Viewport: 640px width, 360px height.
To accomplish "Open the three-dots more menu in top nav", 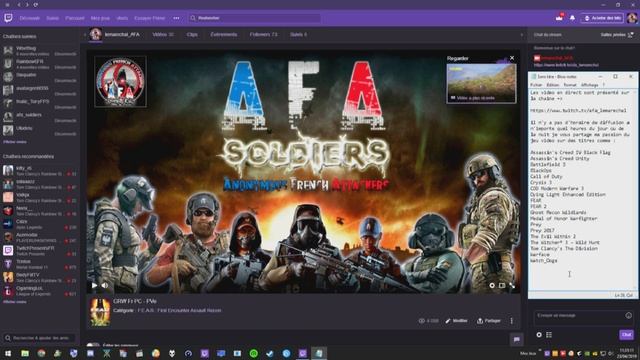I will coord(176,18).
